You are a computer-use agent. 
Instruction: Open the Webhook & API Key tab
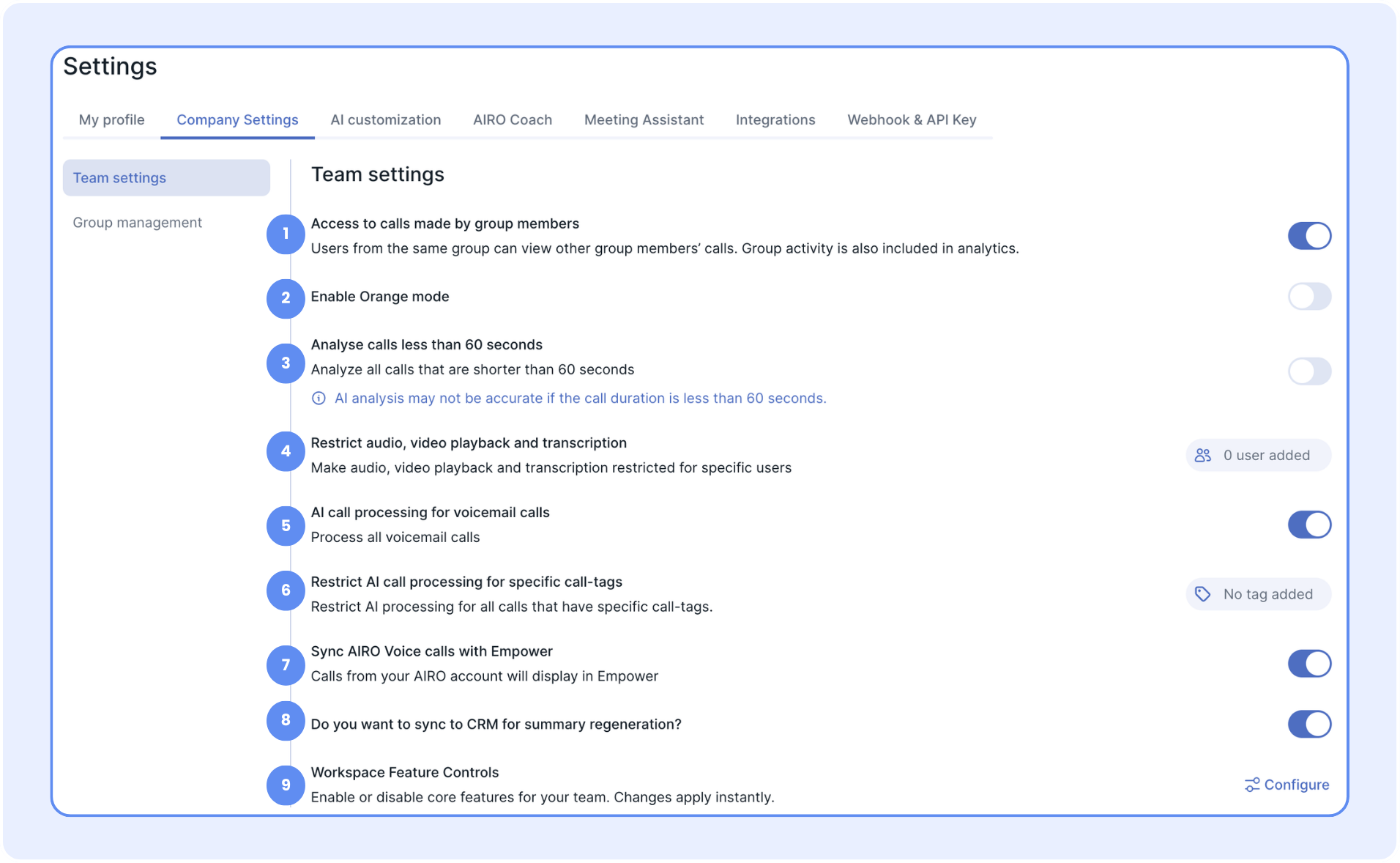[x=912, y=119]
